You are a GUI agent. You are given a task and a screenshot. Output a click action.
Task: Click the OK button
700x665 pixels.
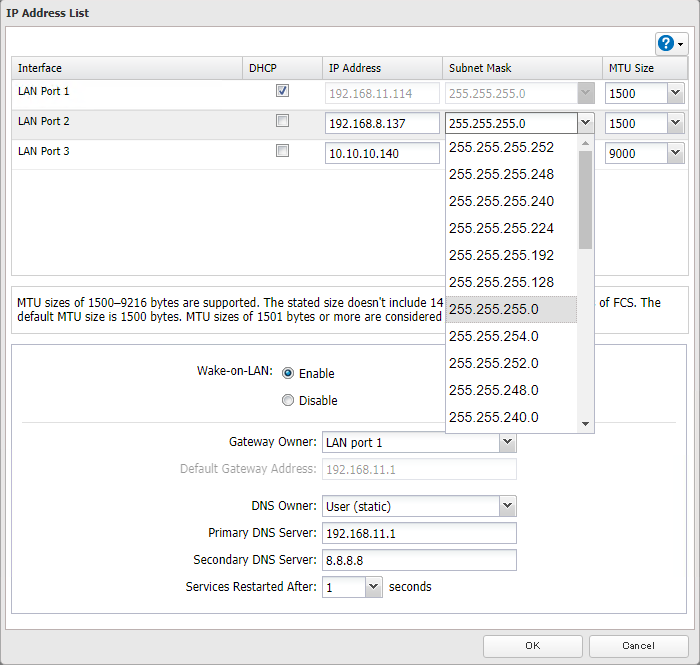coord(533,646)
